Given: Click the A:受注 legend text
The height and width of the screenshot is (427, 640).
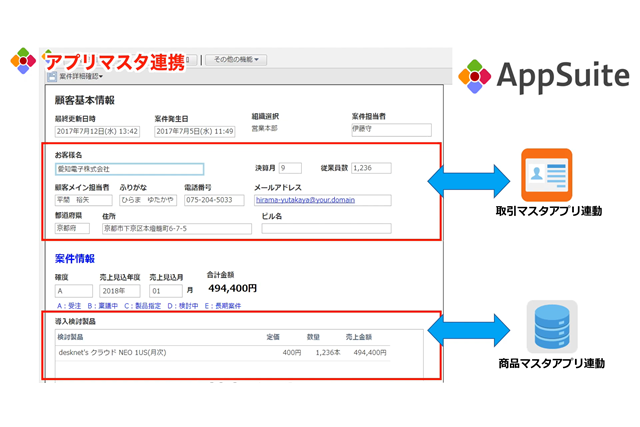Looking at the screenshot, I should (69, 306).
